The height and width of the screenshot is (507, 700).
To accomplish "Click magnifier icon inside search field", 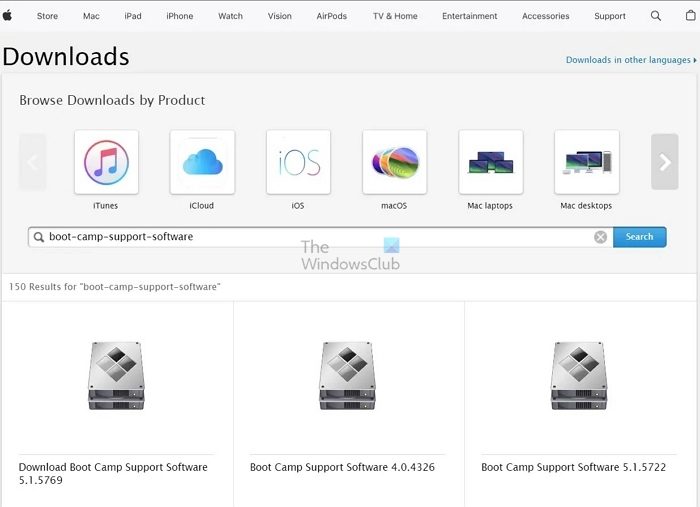I will tap(39, 237).
